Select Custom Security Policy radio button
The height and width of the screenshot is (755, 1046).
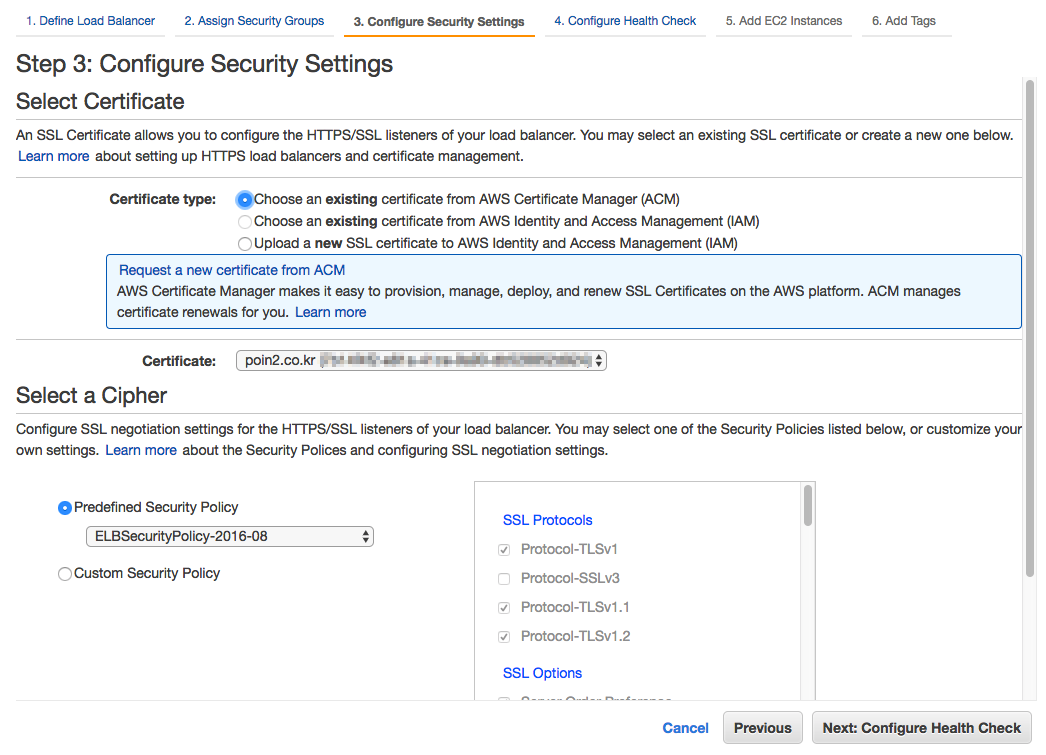[65, 574]
